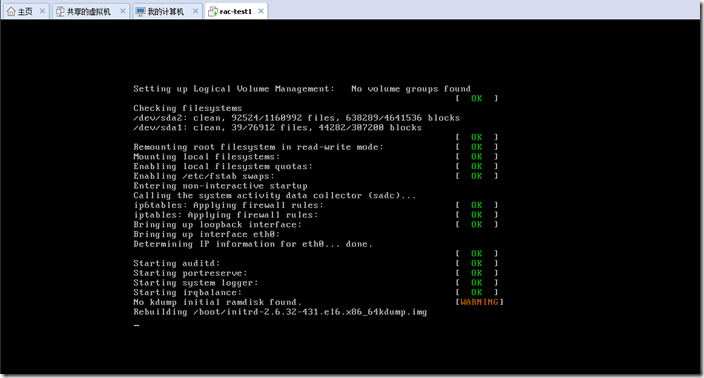Click 'iptables: Applying firewall rules' line
The height and width of the screenshot is (378, 704).
point(225,215)
